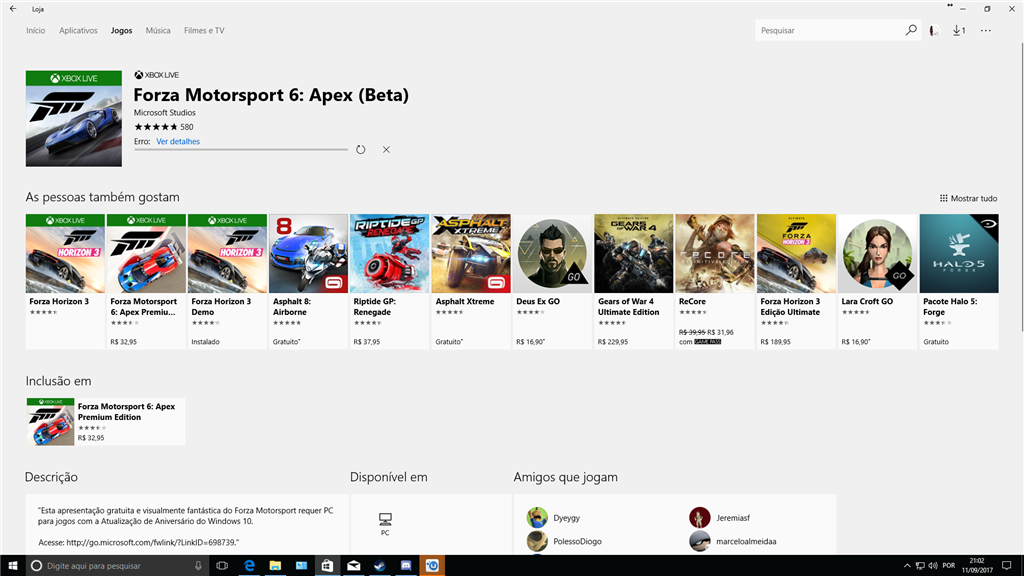
Task: Cancel the Forza download with X
Action: (387, 150)
